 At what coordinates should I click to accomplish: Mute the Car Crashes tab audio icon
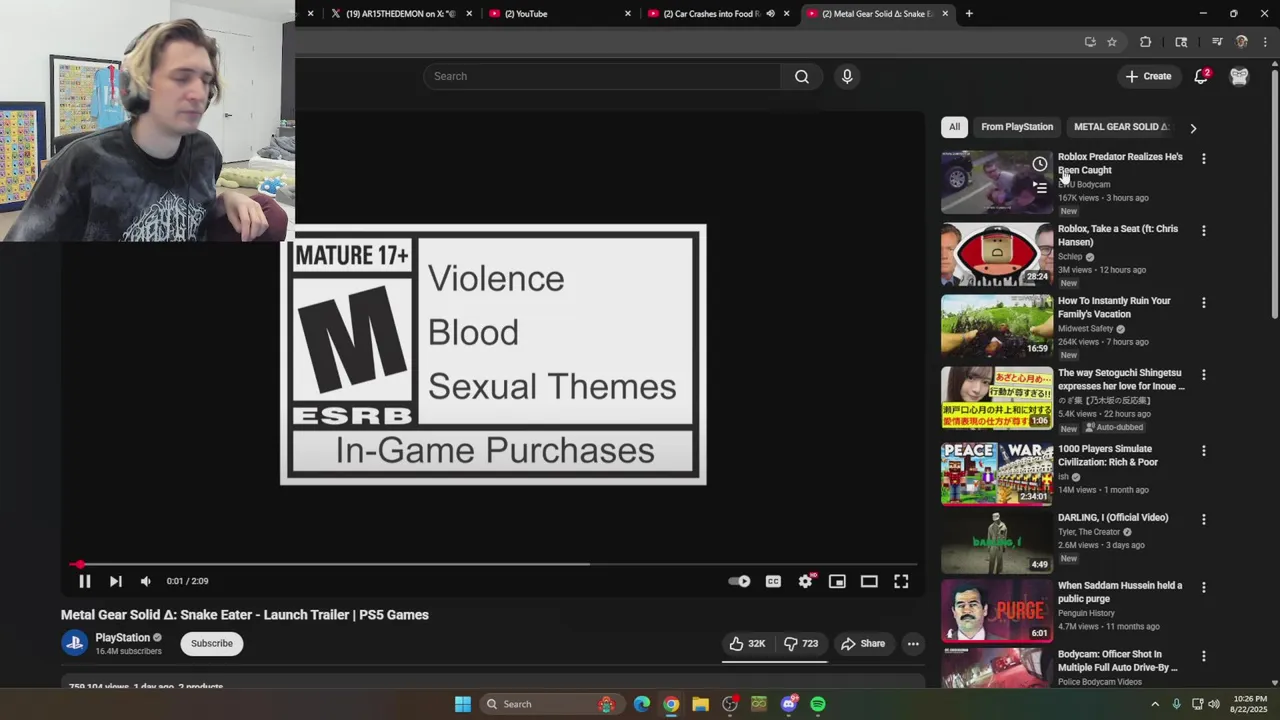click(x=770, y=14)
